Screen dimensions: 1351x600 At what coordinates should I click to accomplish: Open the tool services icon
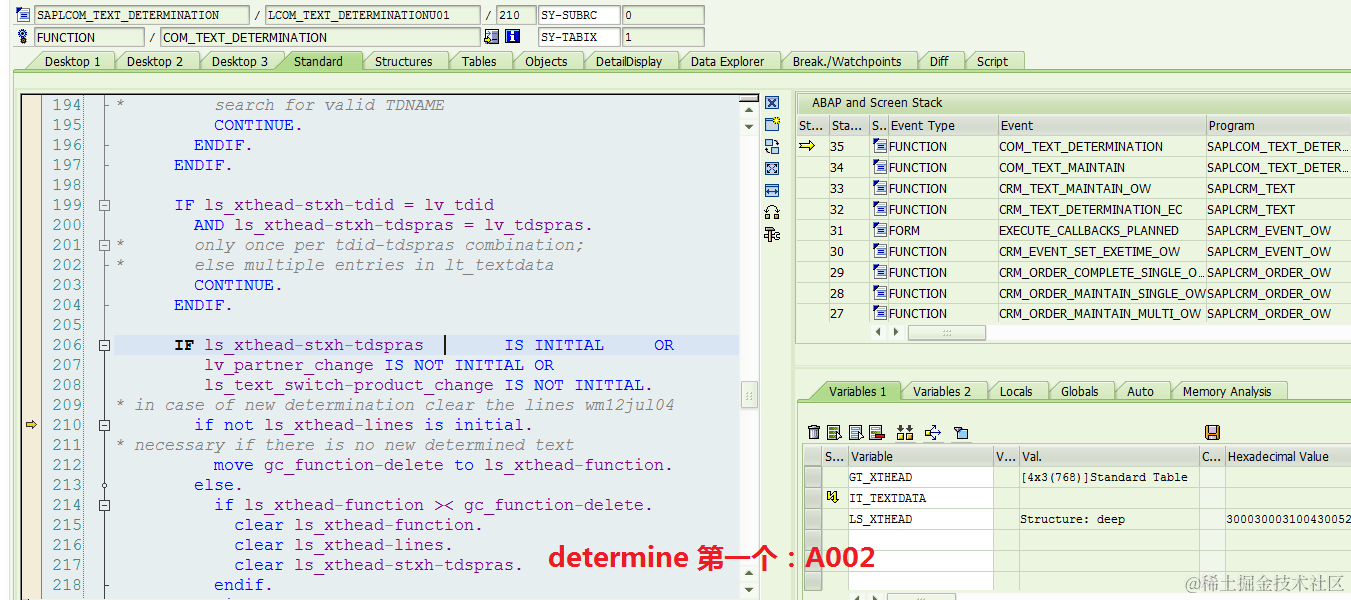pos(772,234)
